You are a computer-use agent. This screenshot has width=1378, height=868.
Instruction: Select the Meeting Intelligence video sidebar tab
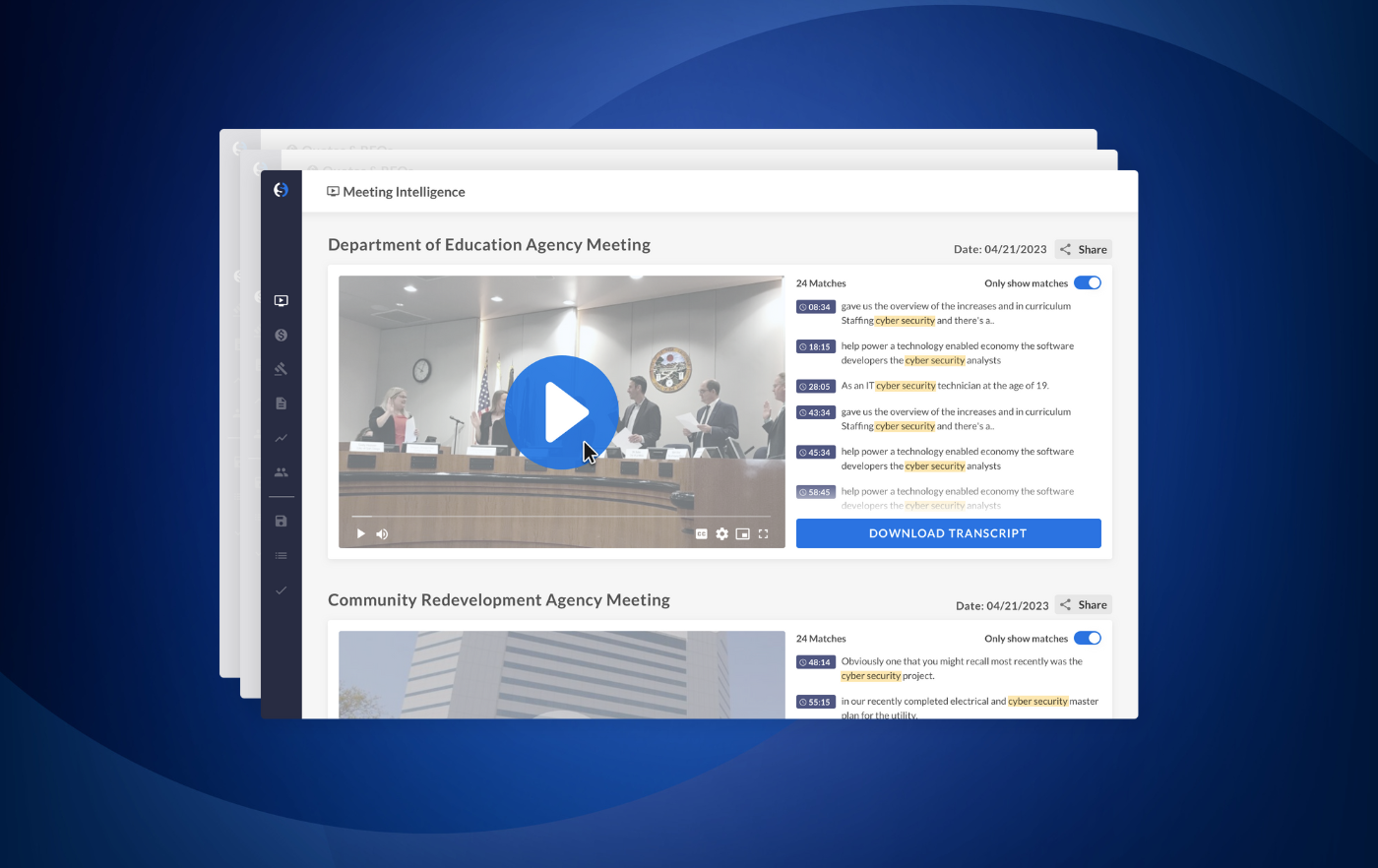281,301
